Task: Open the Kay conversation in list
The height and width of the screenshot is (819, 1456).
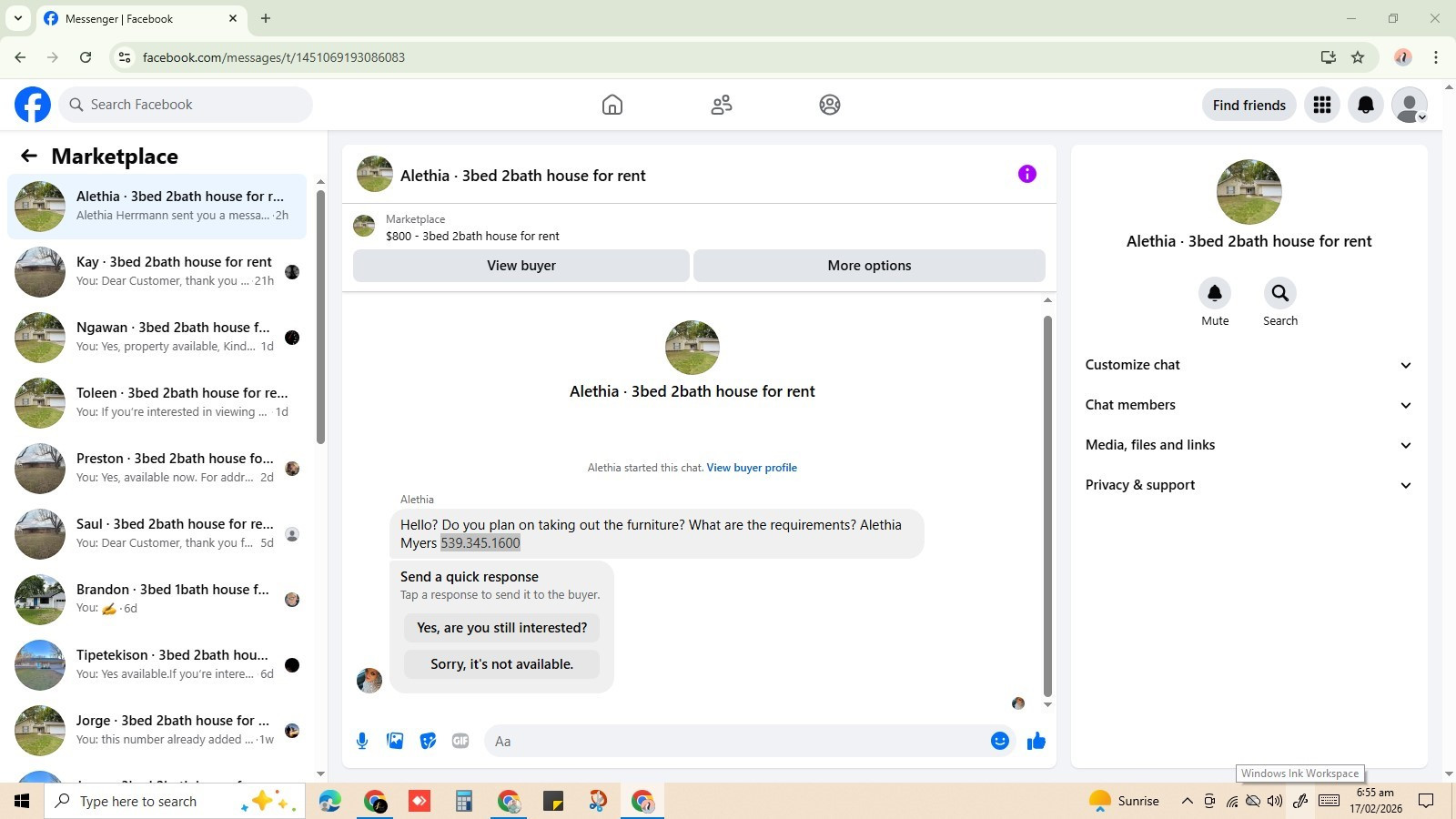Action: click(x=157, y=272)
